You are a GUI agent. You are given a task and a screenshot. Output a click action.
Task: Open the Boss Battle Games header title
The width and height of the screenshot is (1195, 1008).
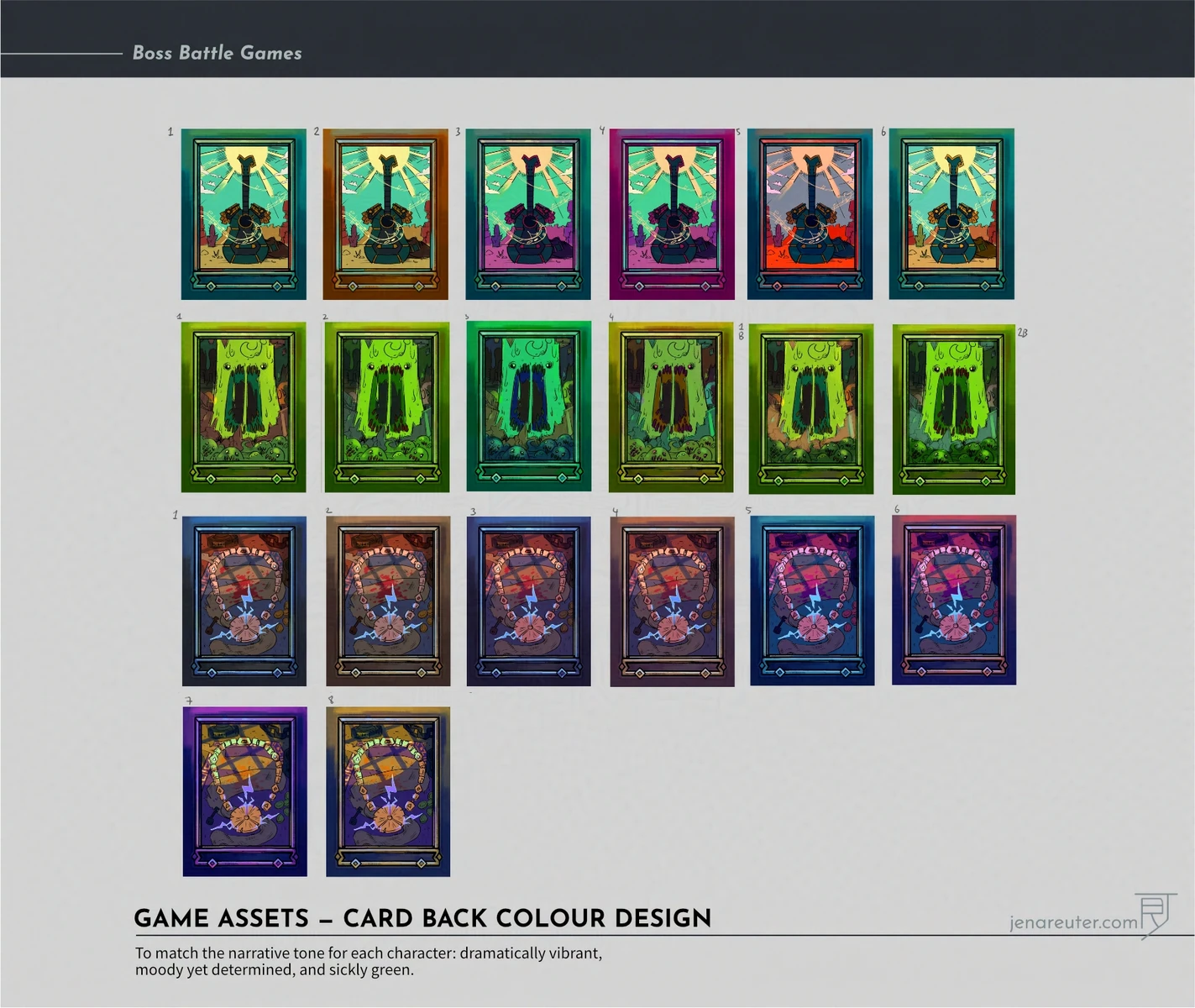218,52
